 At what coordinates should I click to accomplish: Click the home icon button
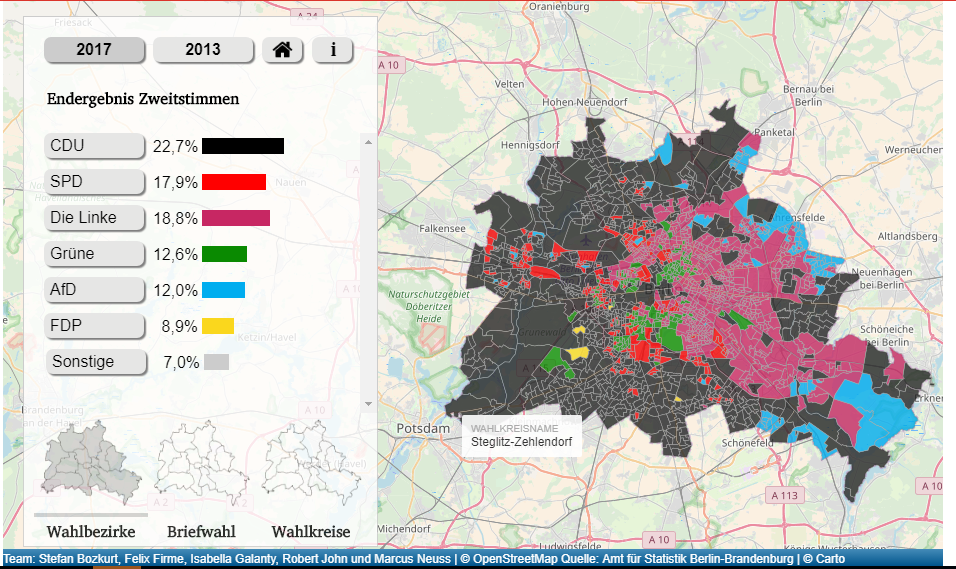282,50
